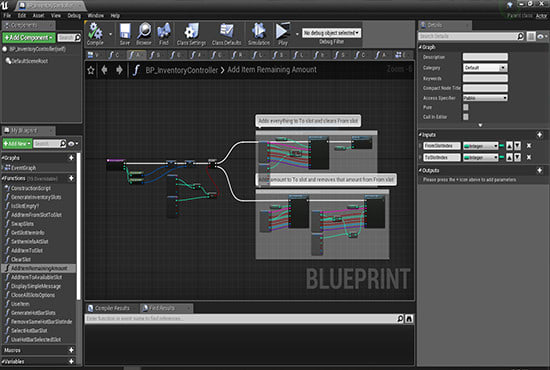Click the Find Results search field

pos(241,318)
